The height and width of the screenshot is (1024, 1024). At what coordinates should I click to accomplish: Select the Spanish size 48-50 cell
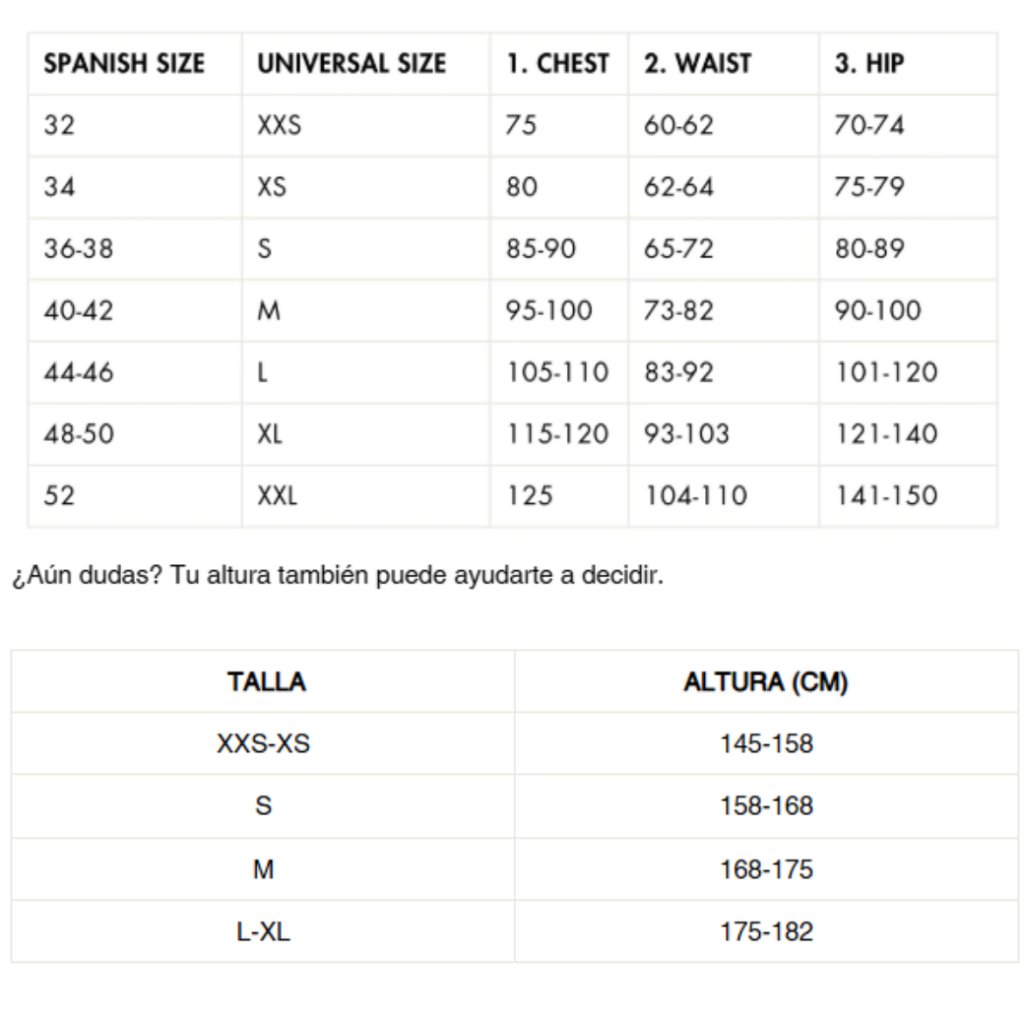coord(78,435)
